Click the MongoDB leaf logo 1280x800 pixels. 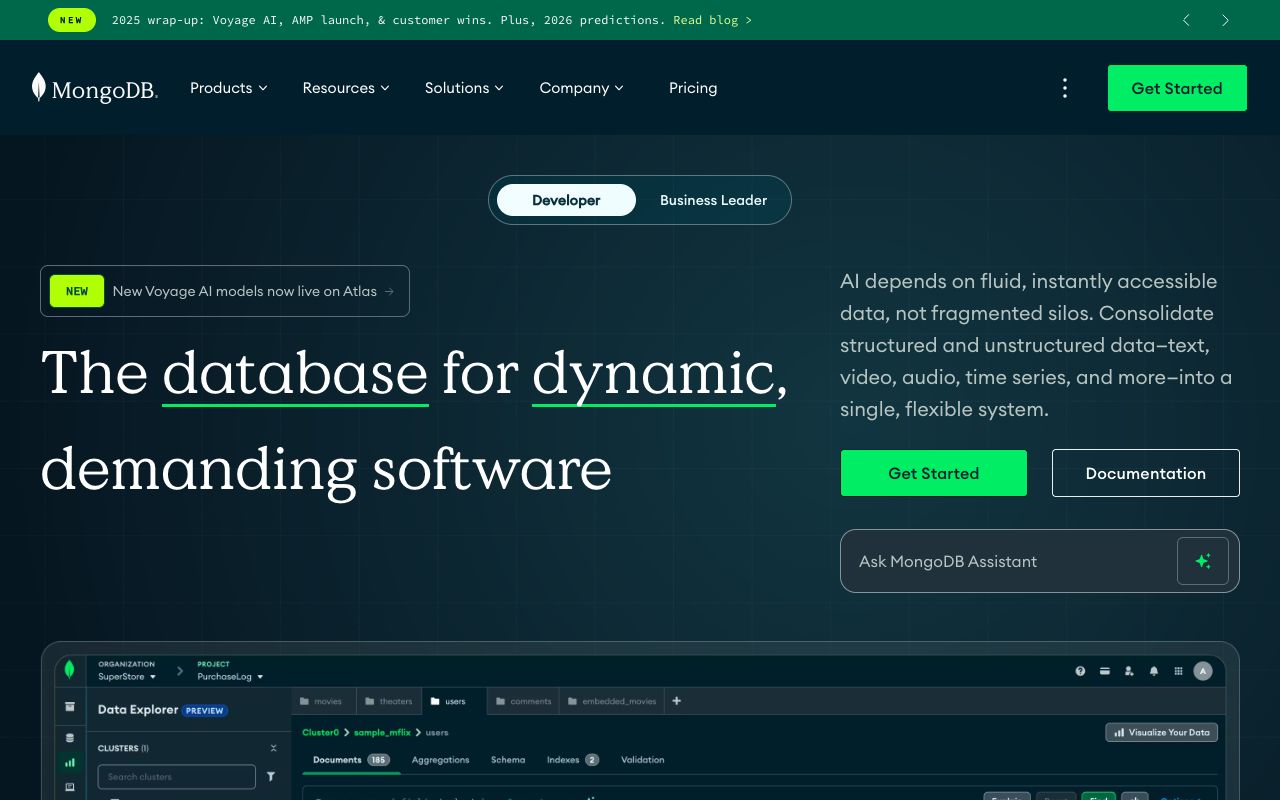click(x=39, y=87)
